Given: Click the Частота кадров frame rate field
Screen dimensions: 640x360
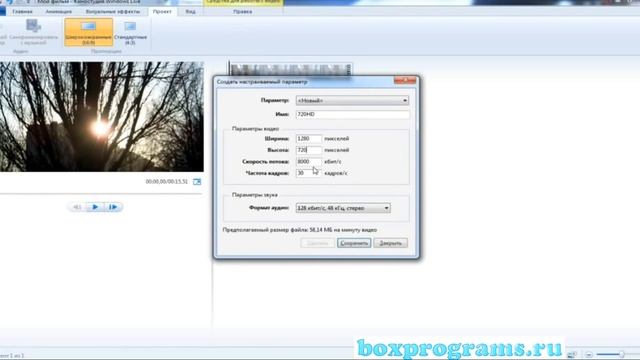Looking at the screenshot, I should tap(309, 173).
